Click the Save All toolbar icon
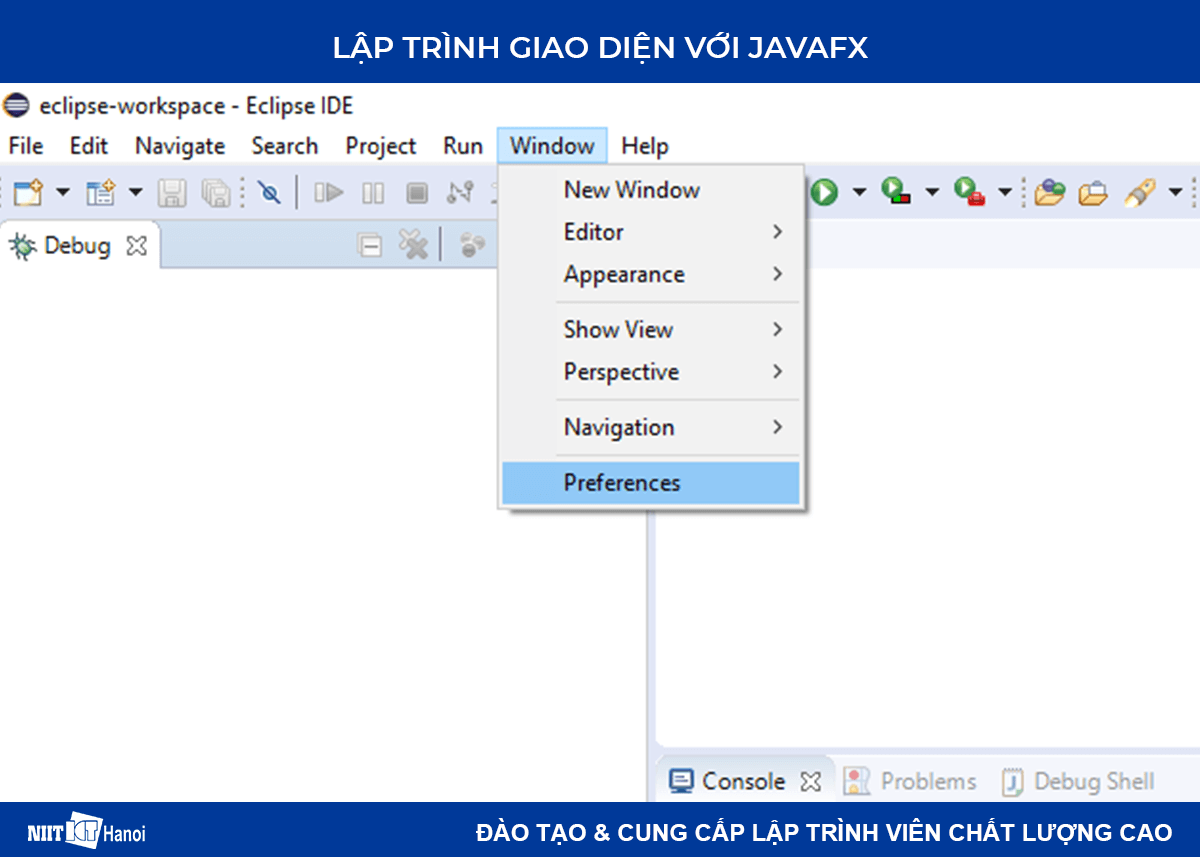This screenshot has height=857, width=1200. coord(216,192)
